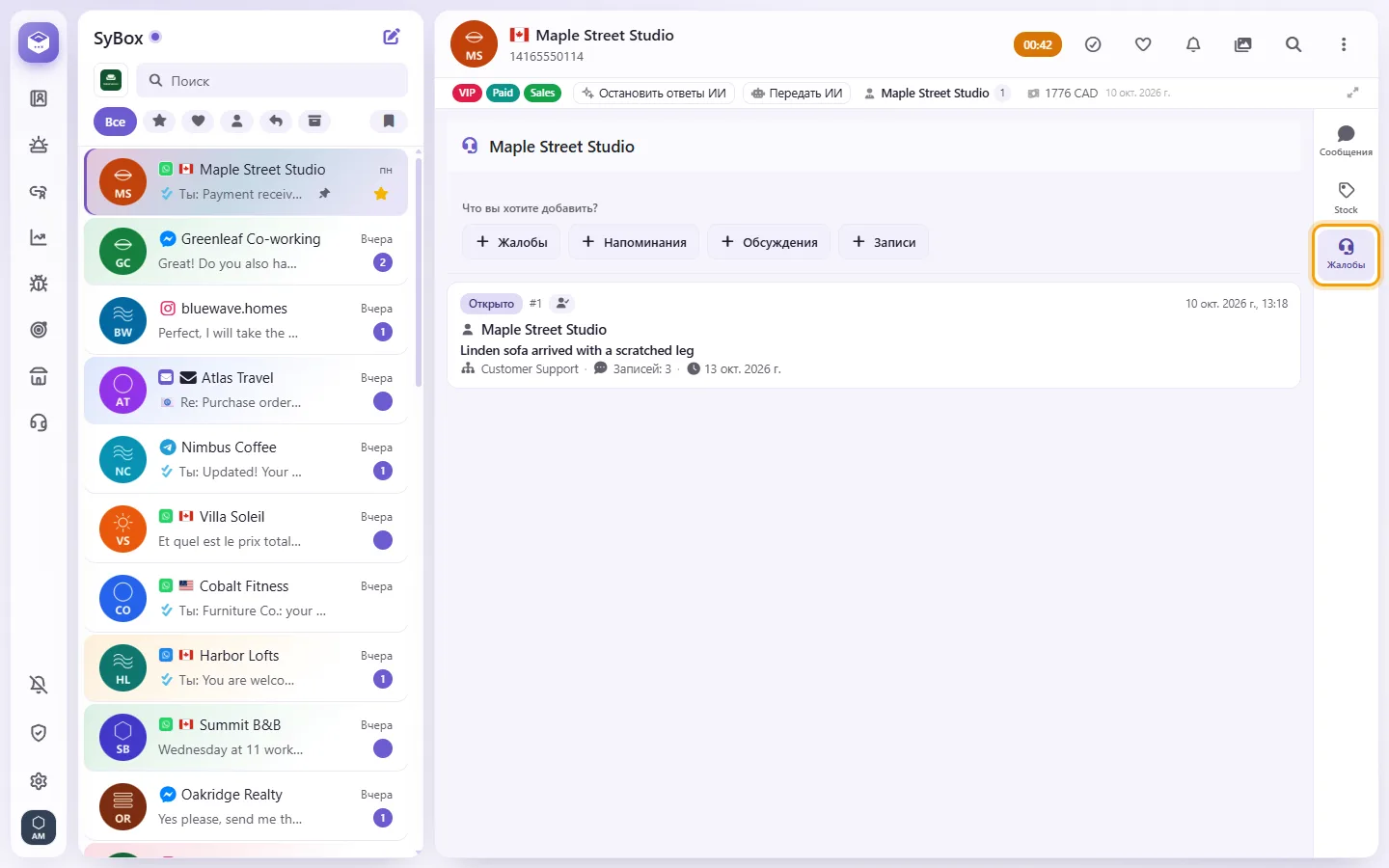Screen dimensions: 1389x868
Task: Toggle the reply arrow filter chip
Action: point(276,122)
